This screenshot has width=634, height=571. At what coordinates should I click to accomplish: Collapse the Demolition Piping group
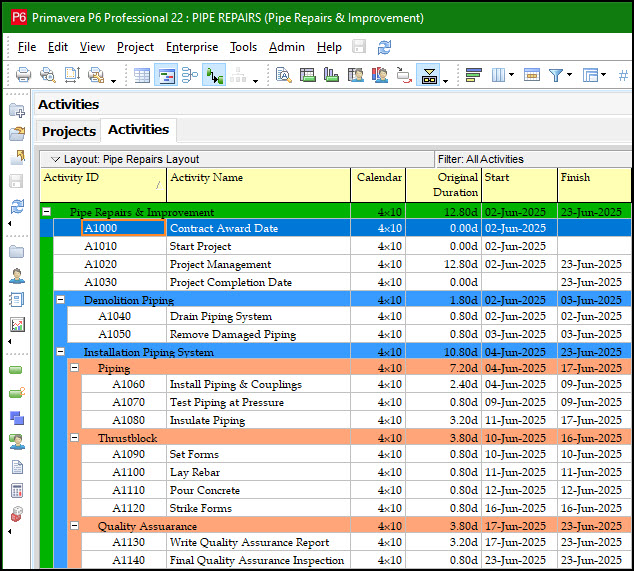[x=60, y=300]
